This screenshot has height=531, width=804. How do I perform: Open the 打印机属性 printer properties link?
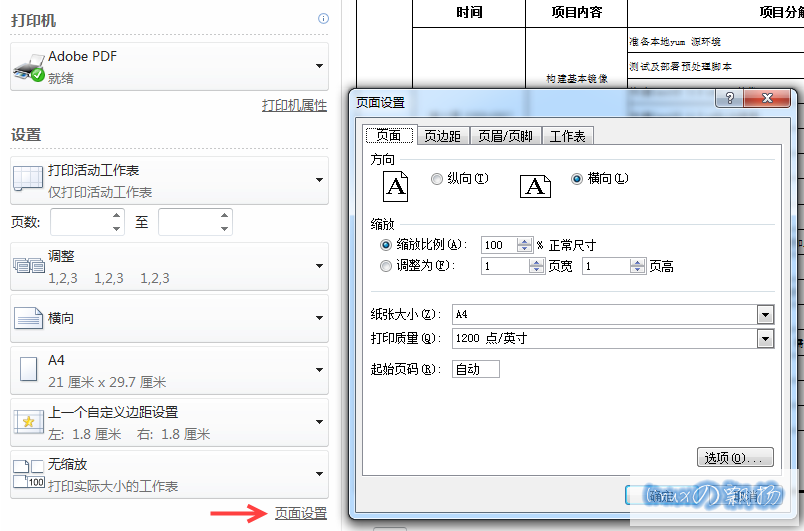[294, 105]
